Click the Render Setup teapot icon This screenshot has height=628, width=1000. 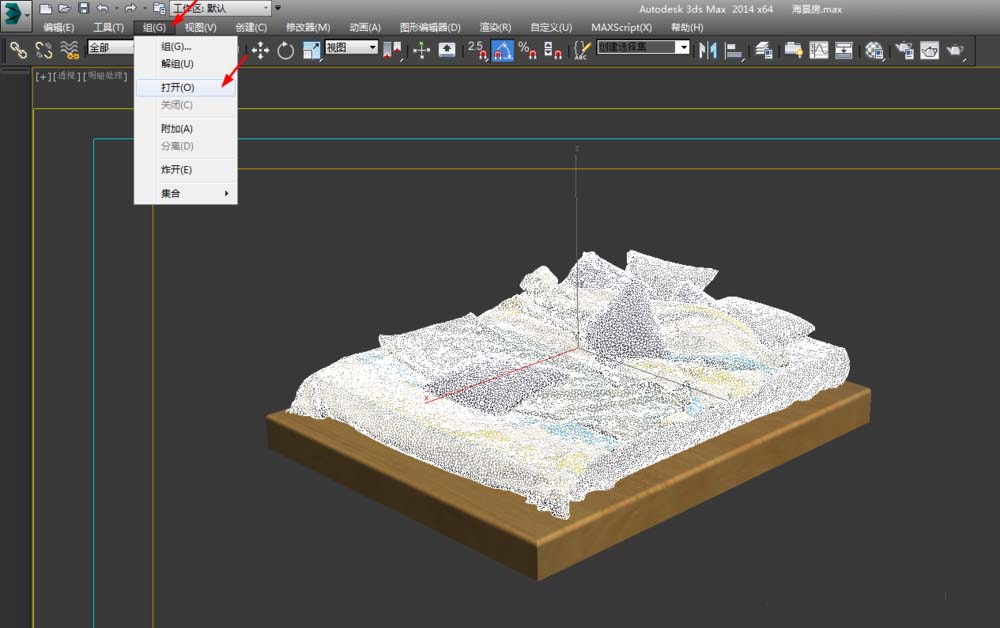[x=904, y=49]
